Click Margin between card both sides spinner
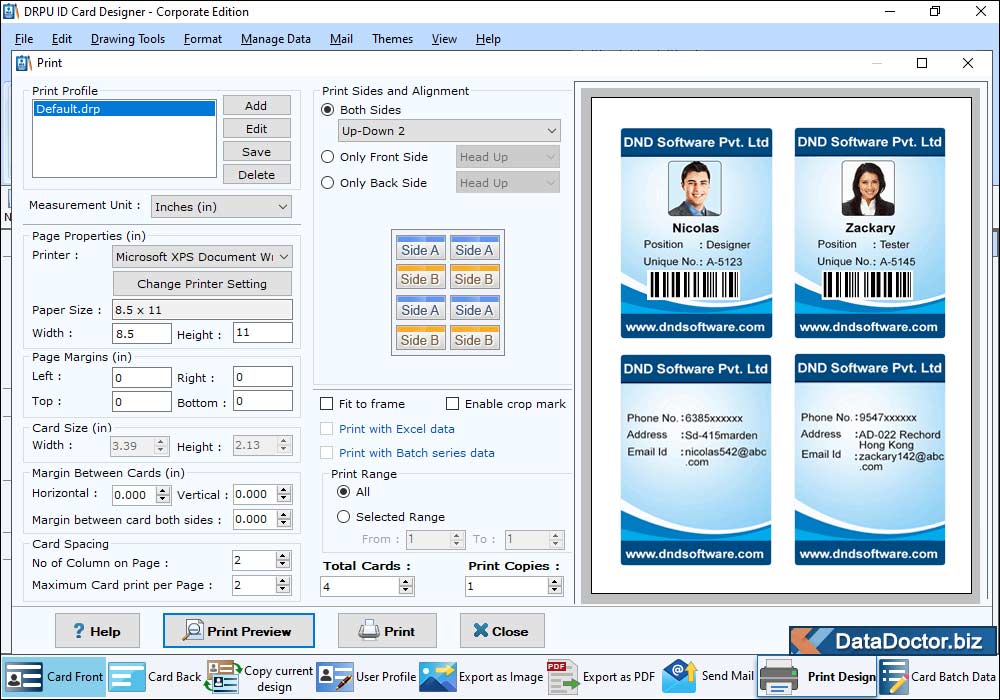Image resolution: width=1000 pixels, height=700 pixels. [x=284, y=519]
